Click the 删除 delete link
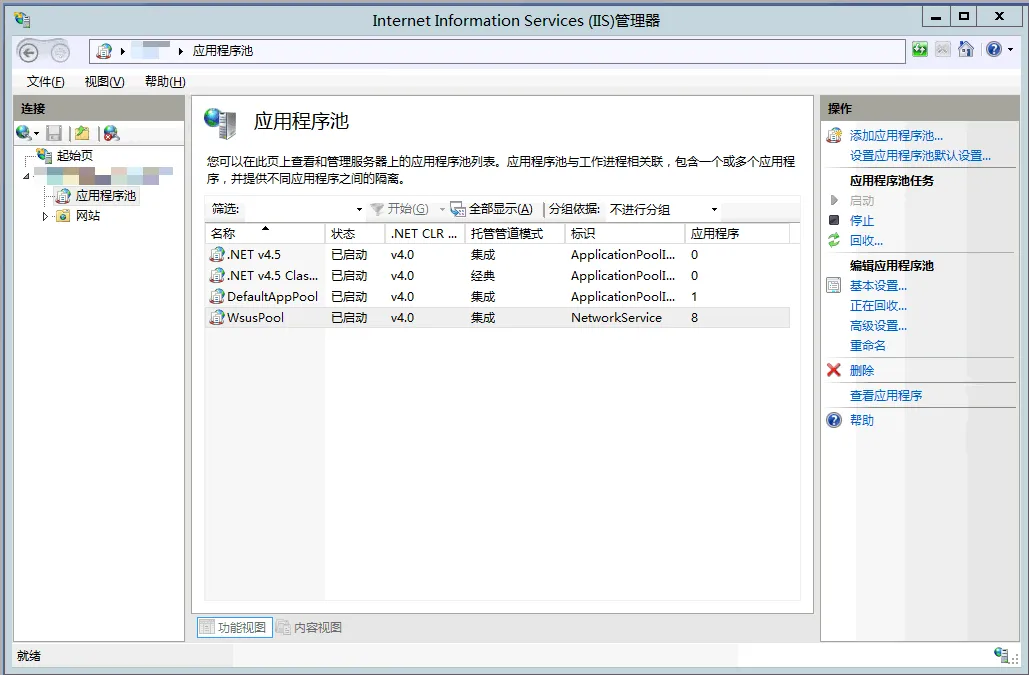Screen dimensions: 1029x675 (x=862, y=371)
